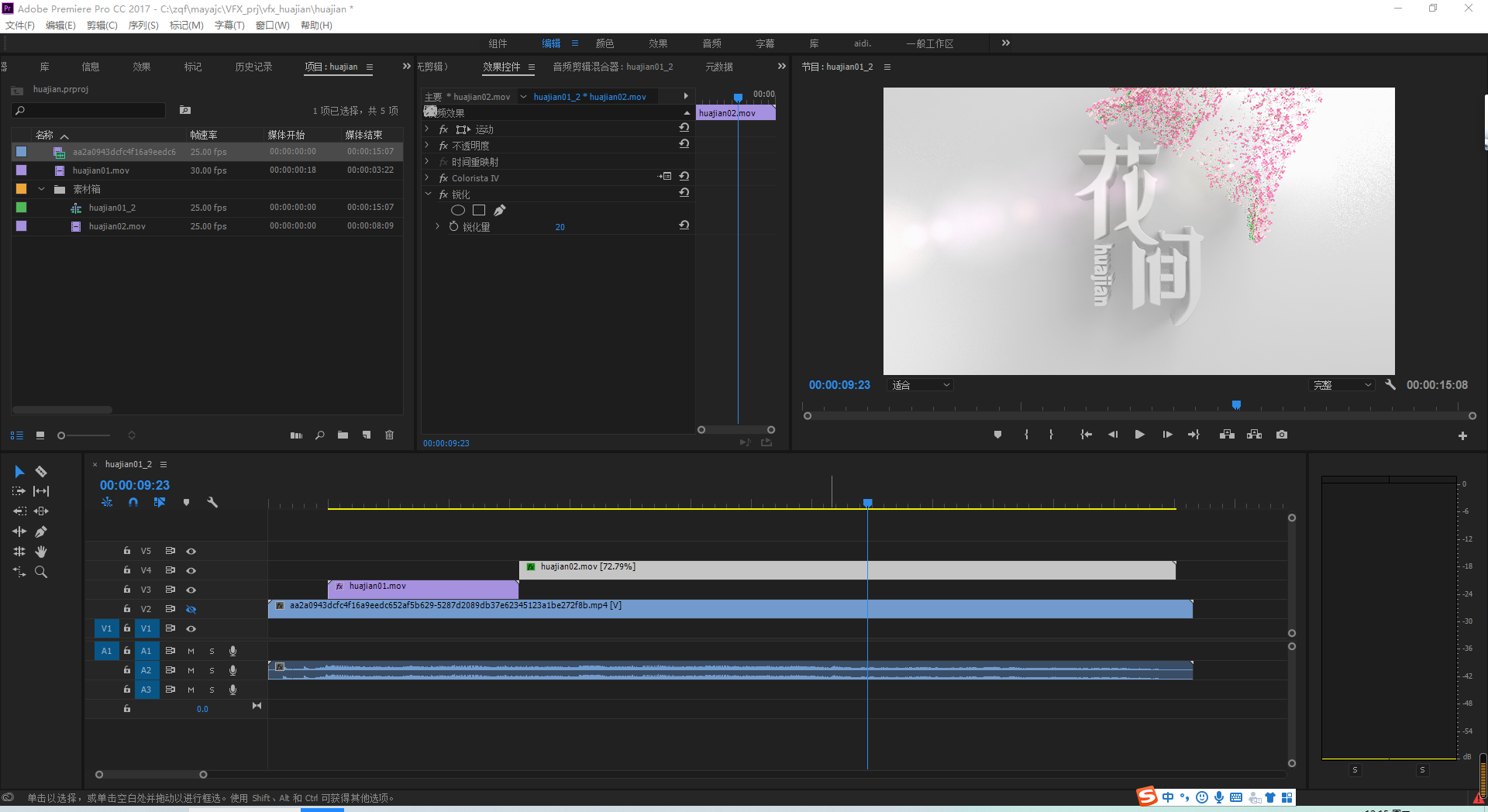
Task: Switch project panel to list view
Action: point(17,435)
